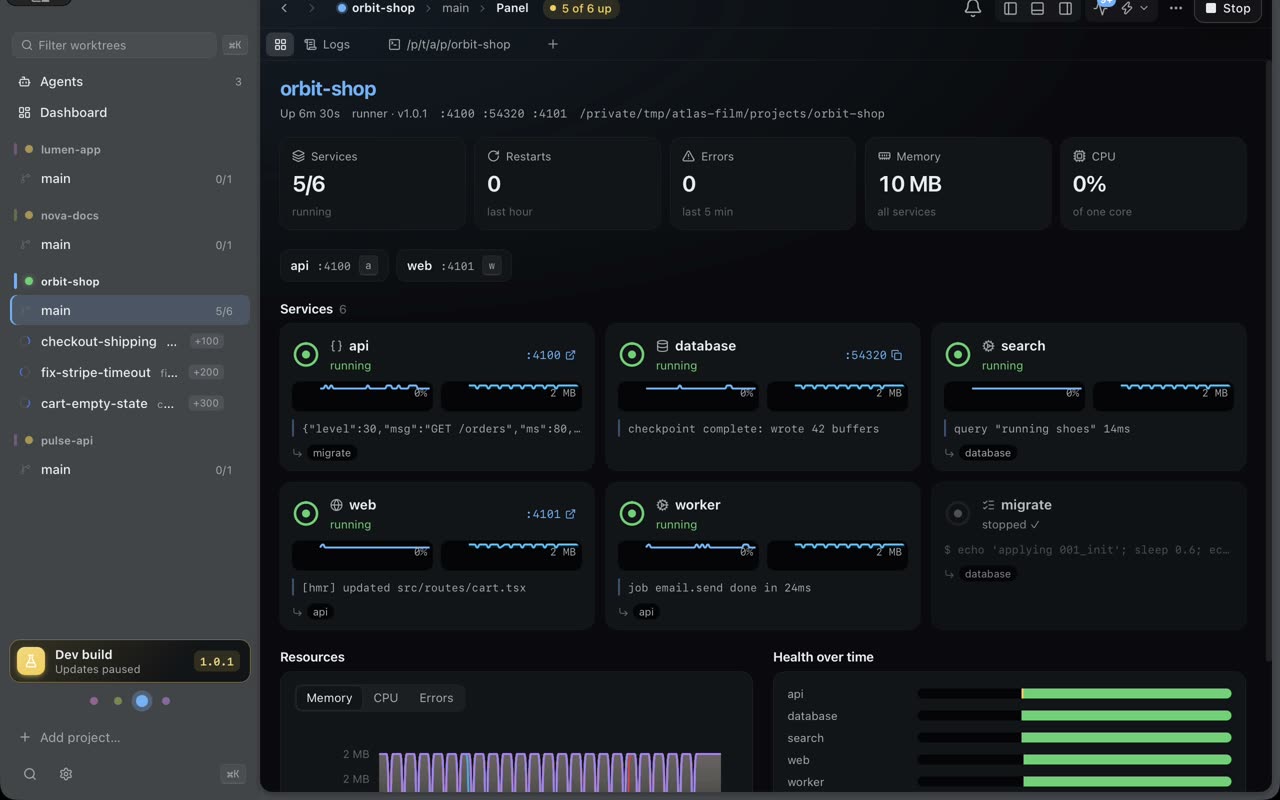Click the Dev build flask icon

(31, 661)
